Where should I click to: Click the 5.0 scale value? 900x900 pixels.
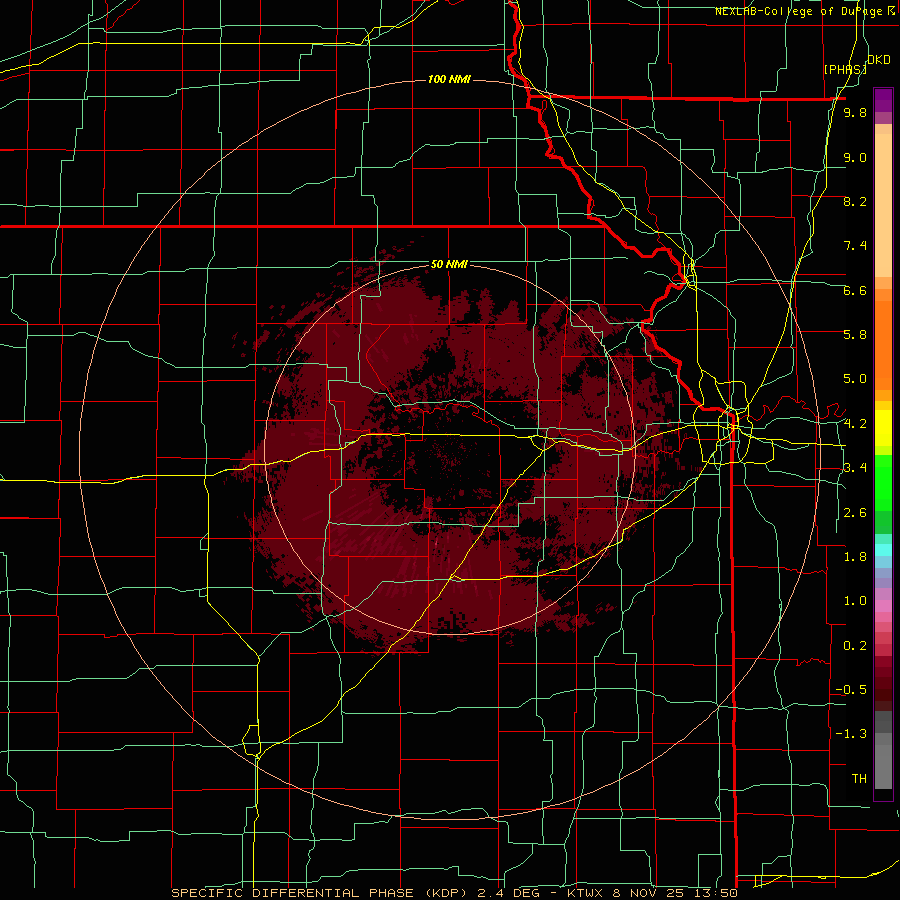(x=855, y=379)
